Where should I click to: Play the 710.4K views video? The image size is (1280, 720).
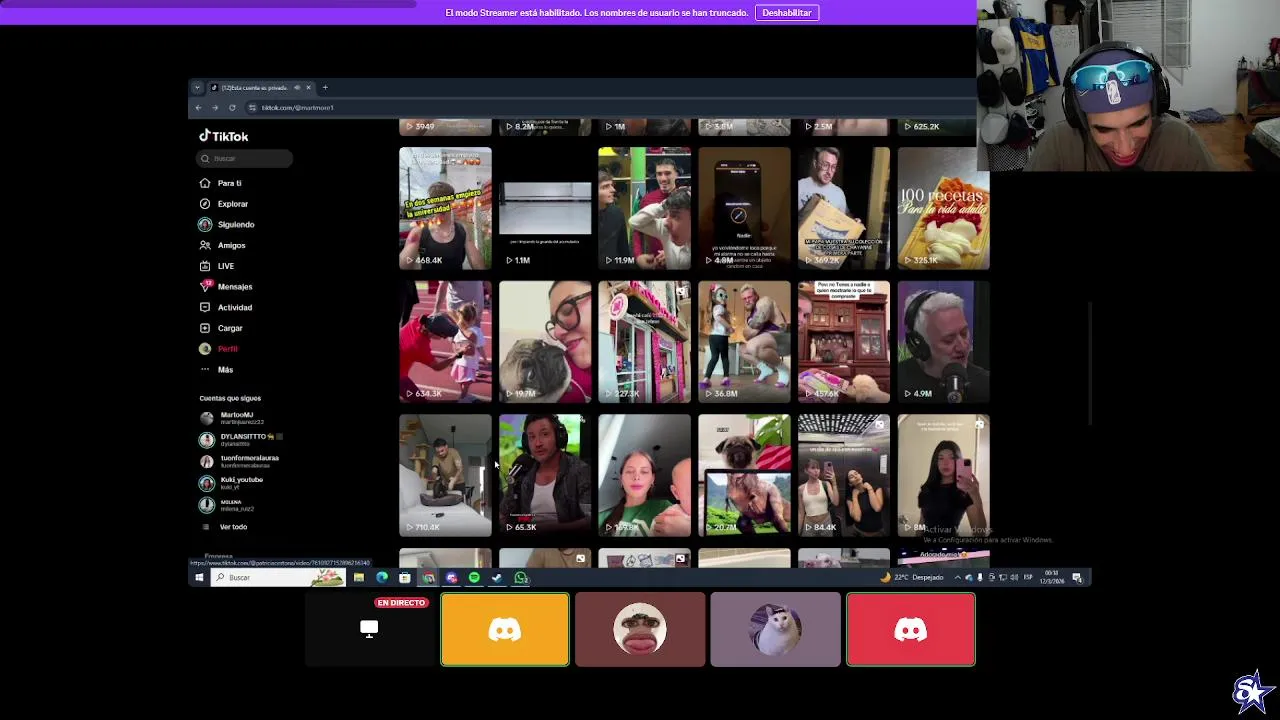coord(445,475)
